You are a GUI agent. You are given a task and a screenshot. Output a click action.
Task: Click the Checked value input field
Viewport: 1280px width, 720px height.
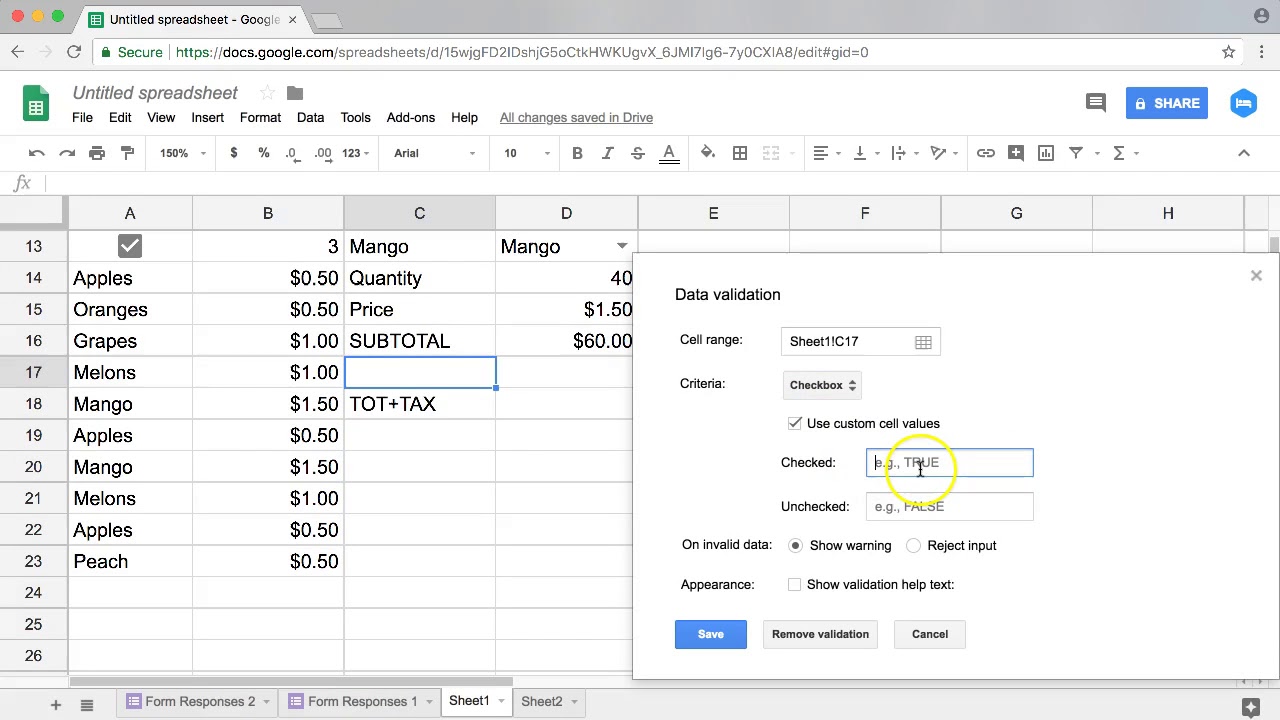click(x=950, y=463)
